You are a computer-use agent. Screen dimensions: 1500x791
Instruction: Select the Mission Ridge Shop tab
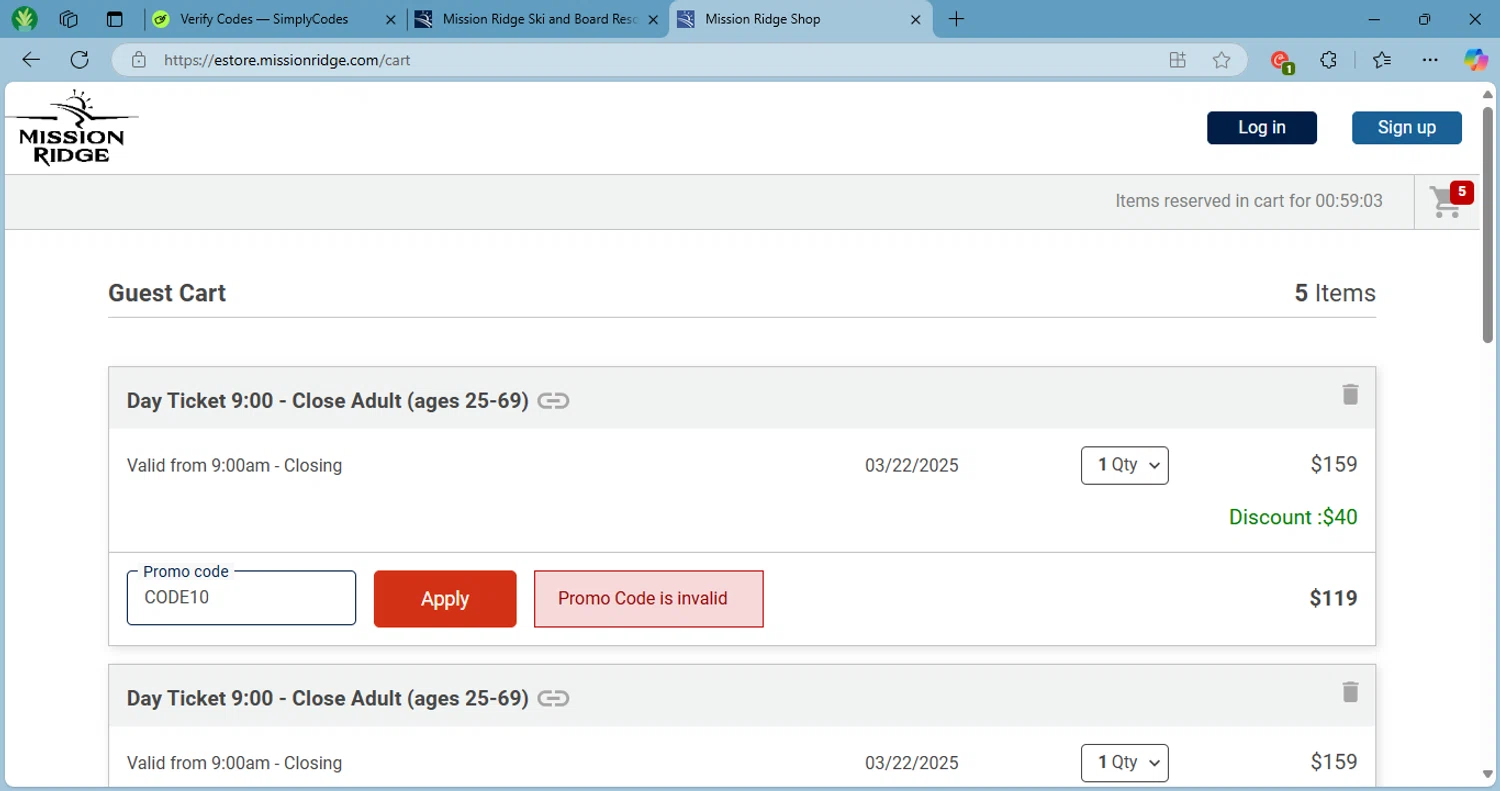[x=800, y=19]
